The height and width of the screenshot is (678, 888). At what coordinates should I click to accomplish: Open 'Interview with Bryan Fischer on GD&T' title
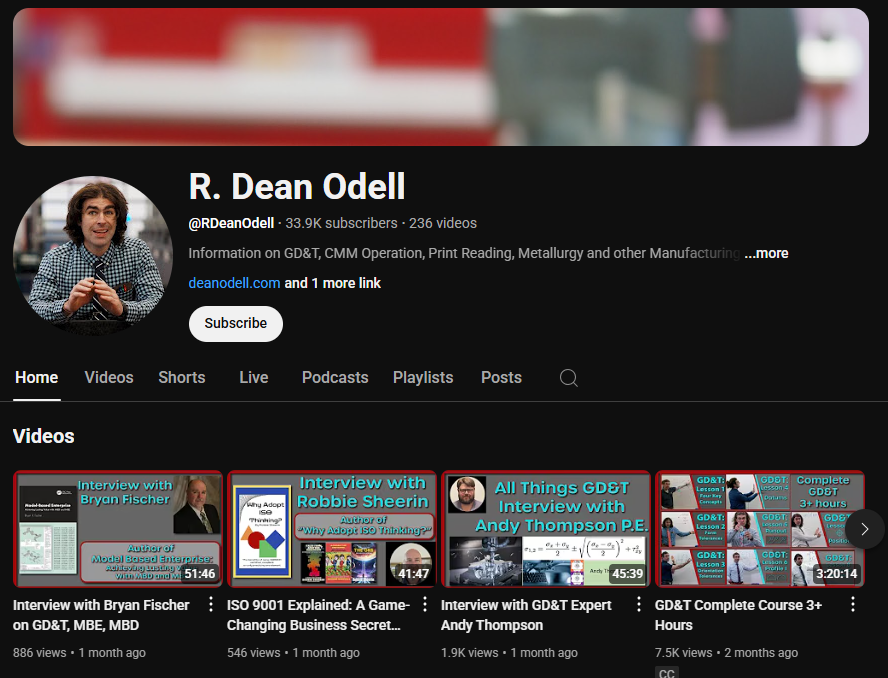click(x=101, y=615)
